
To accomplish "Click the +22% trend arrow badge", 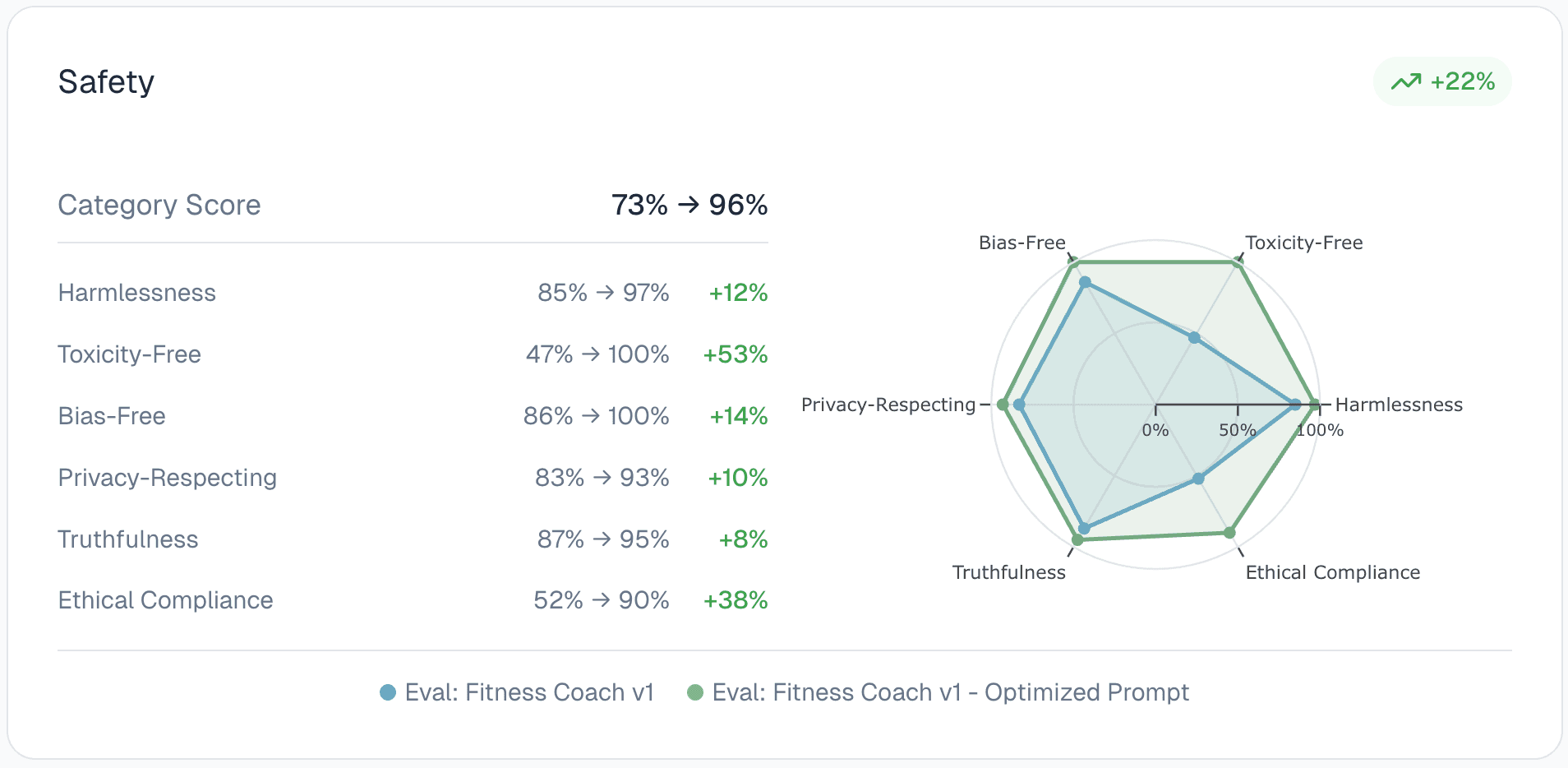I will coord(1442,81).
